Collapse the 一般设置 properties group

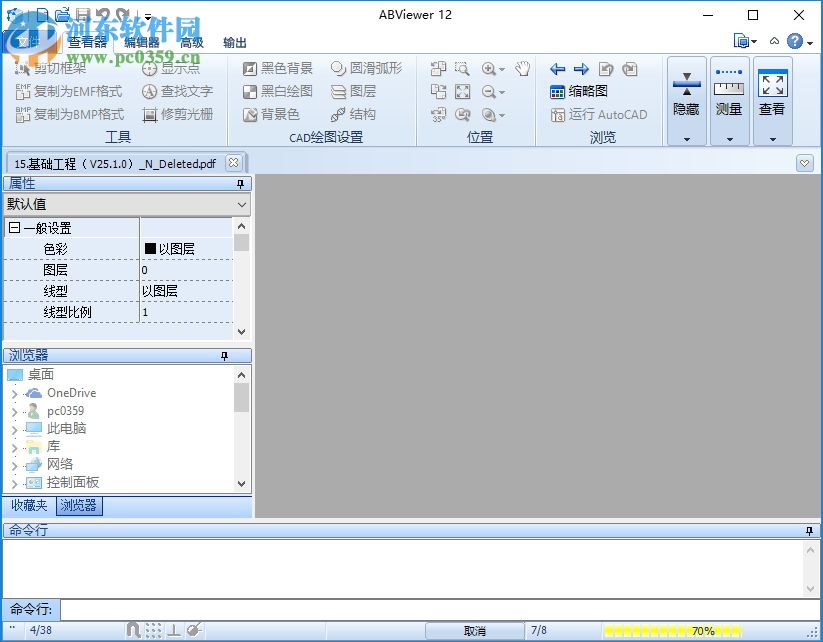[12, 227]
